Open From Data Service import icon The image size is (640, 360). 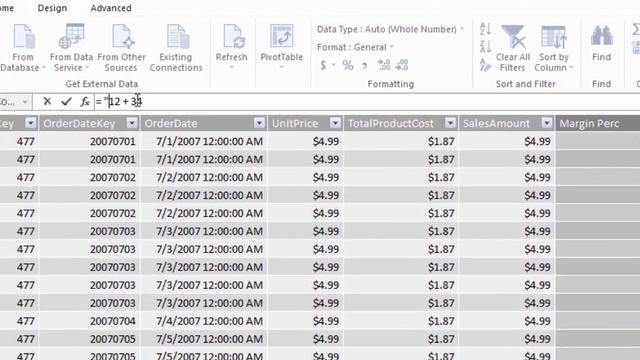pyautogui.click(x=71, y=37)
